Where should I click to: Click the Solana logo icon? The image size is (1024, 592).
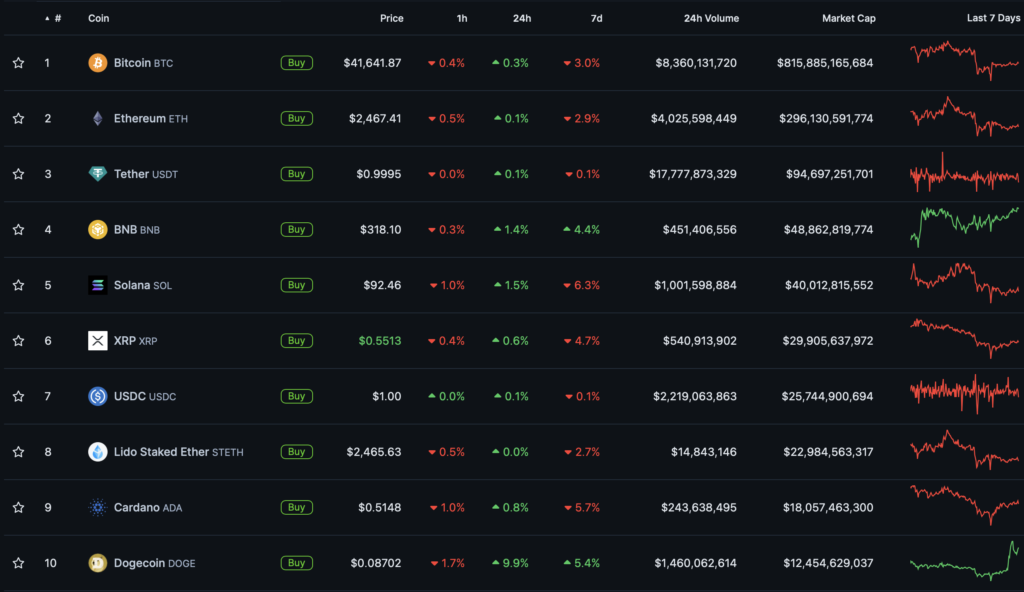(x=97, y=285)
